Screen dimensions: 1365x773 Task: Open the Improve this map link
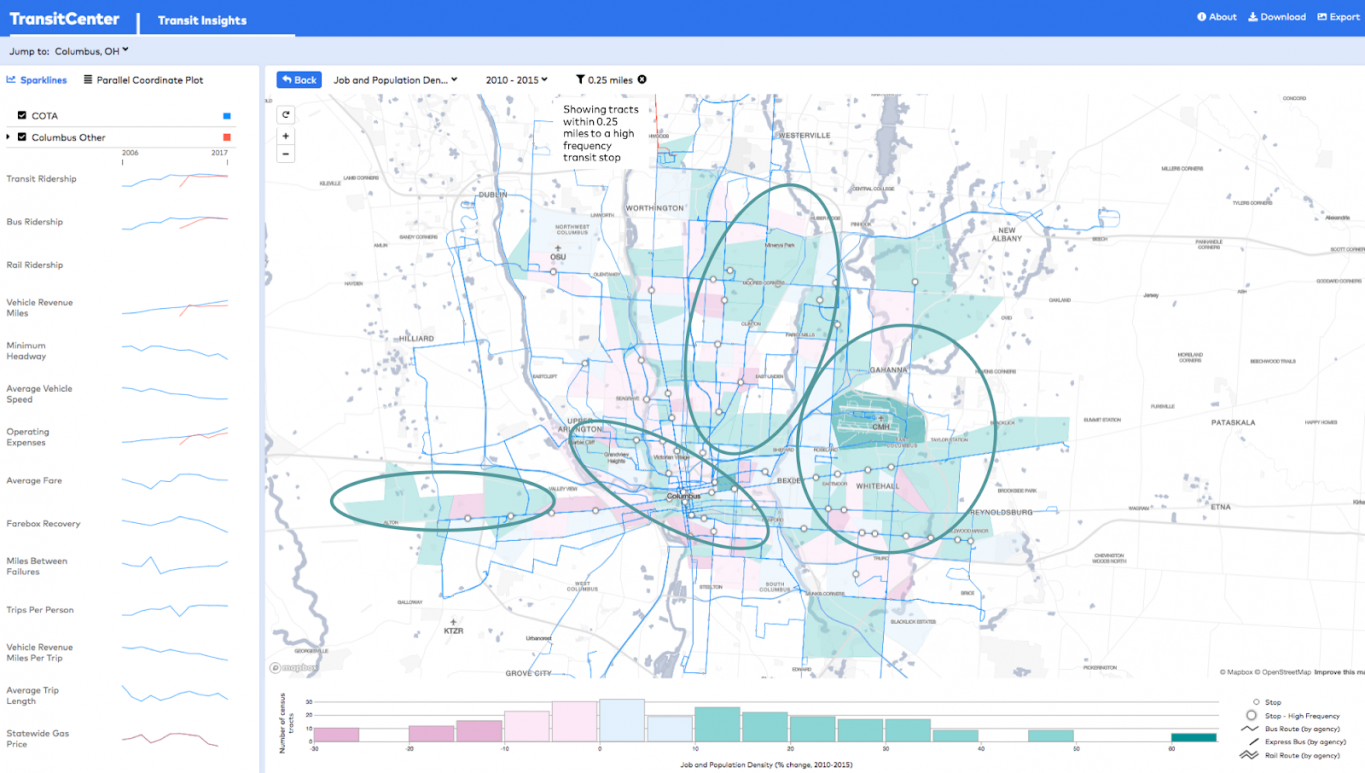pos(1339,672)
